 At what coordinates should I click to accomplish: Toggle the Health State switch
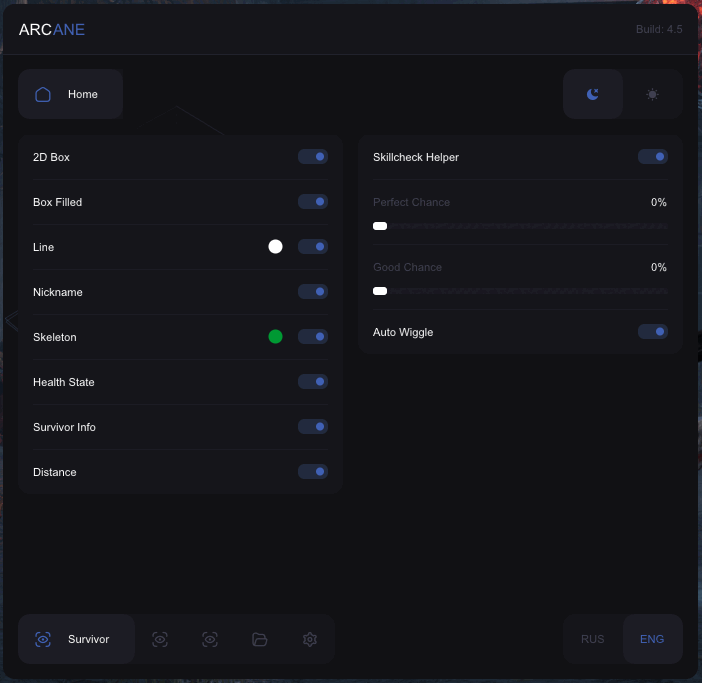tap(313, 382)
